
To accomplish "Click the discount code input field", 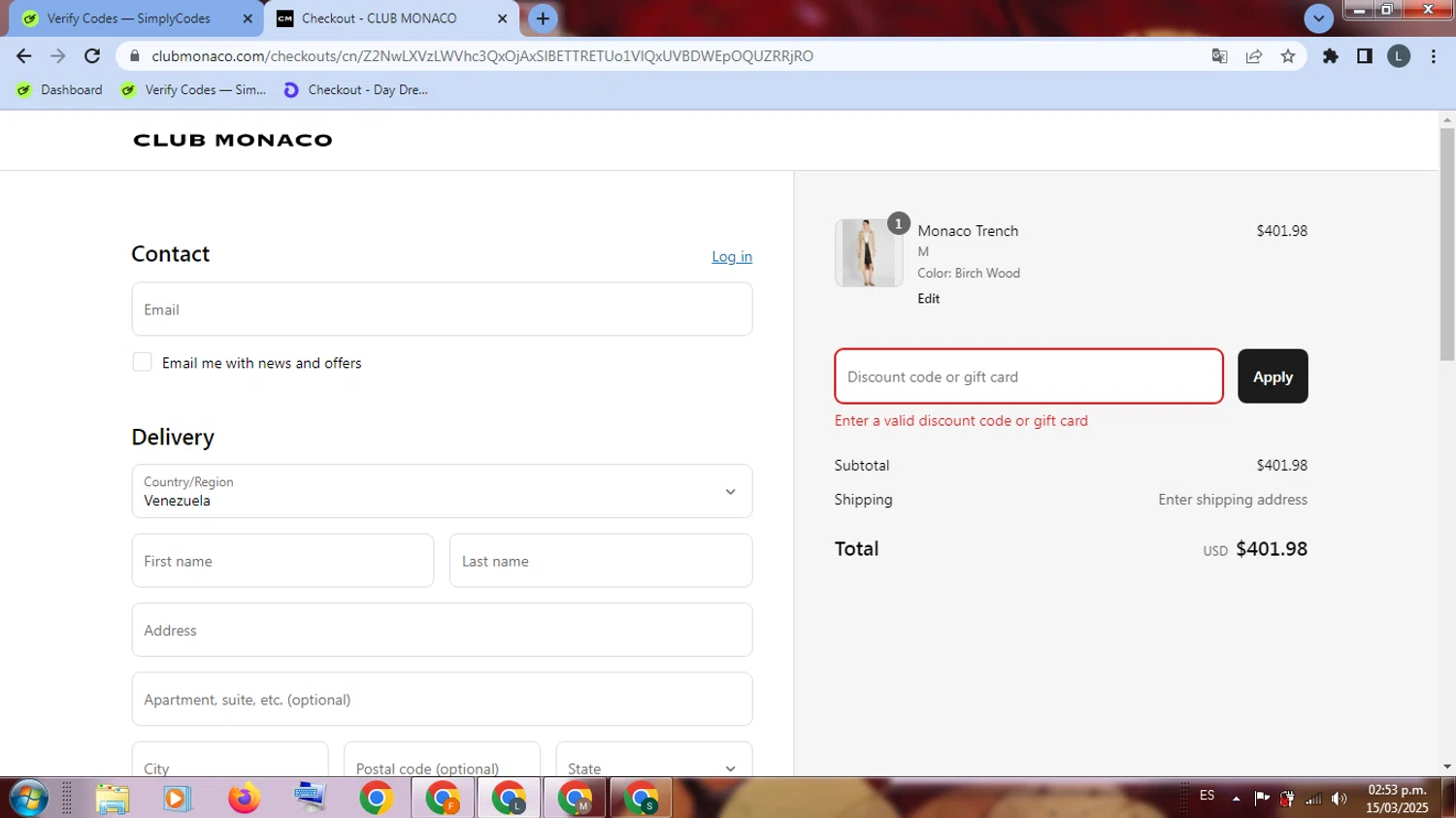I will coord(1029,376).
